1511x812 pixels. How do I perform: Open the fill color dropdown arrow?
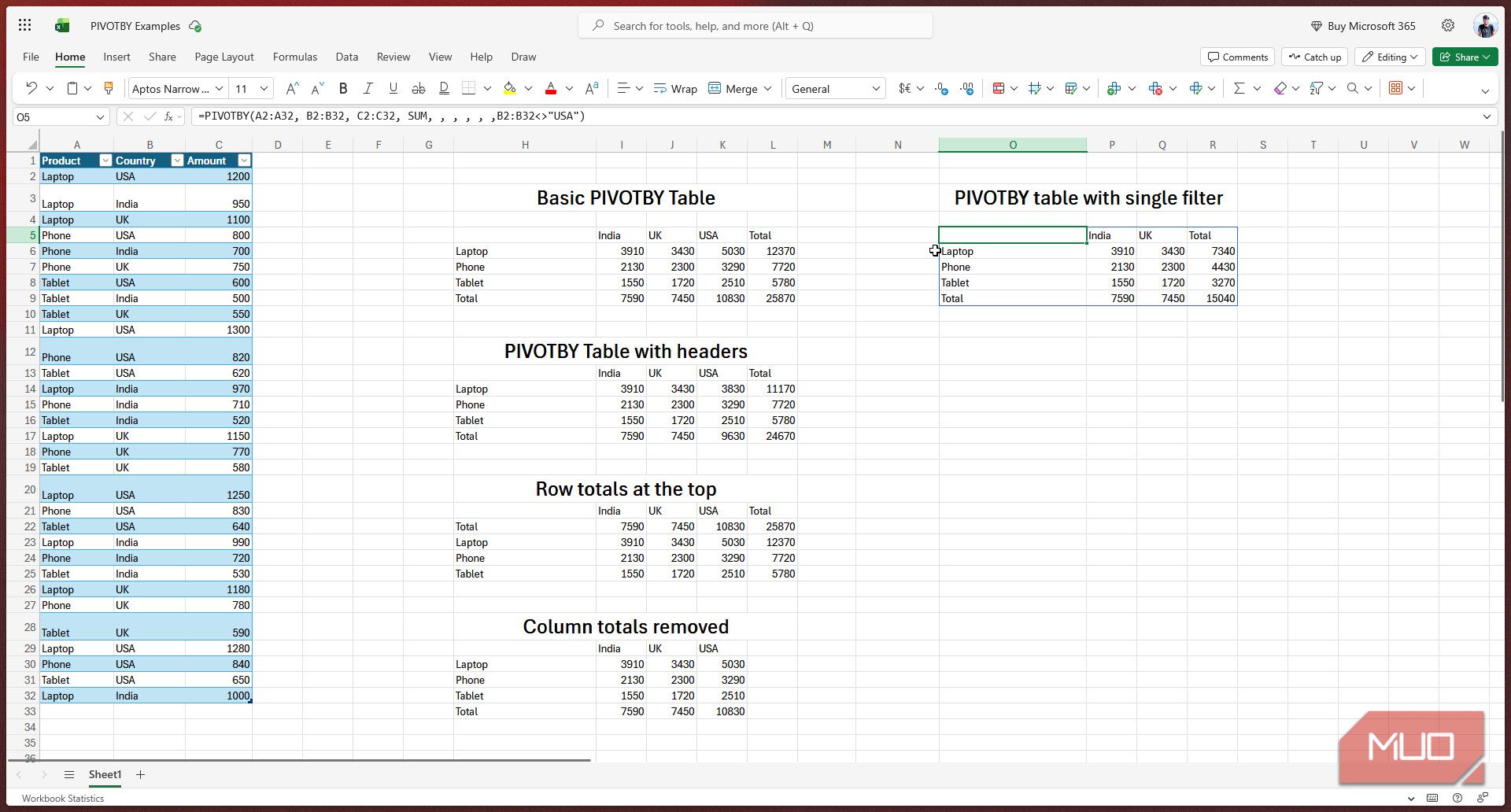coord(528,88)
